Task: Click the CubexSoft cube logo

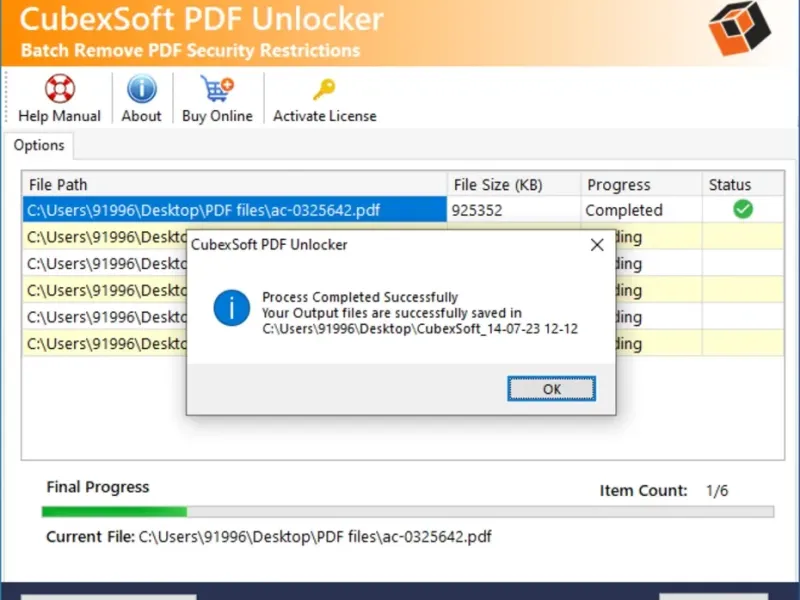Action: (740, 29)
